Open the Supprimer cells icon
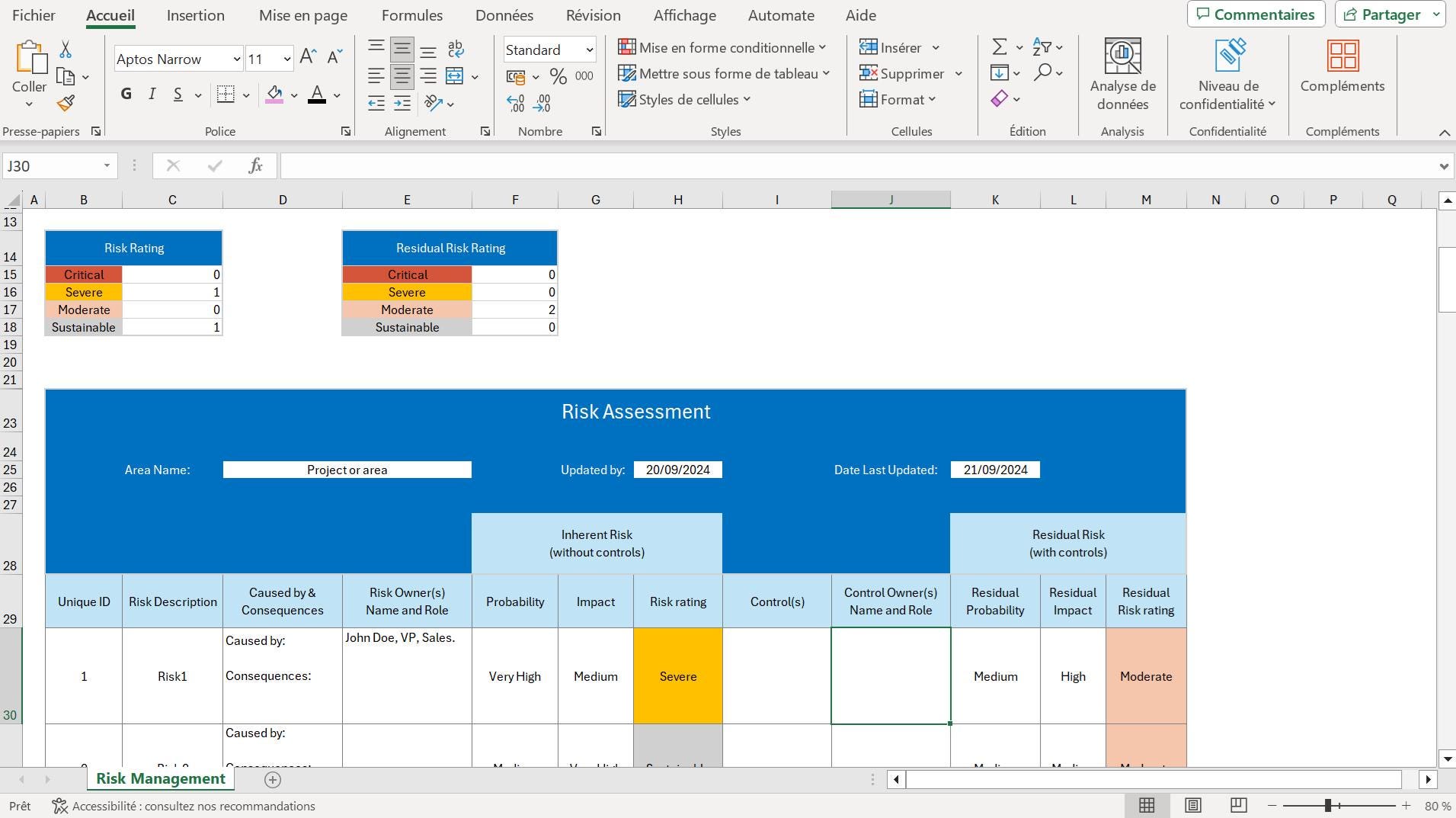This screenshot has height=818, width=1456. click(869, 73)
